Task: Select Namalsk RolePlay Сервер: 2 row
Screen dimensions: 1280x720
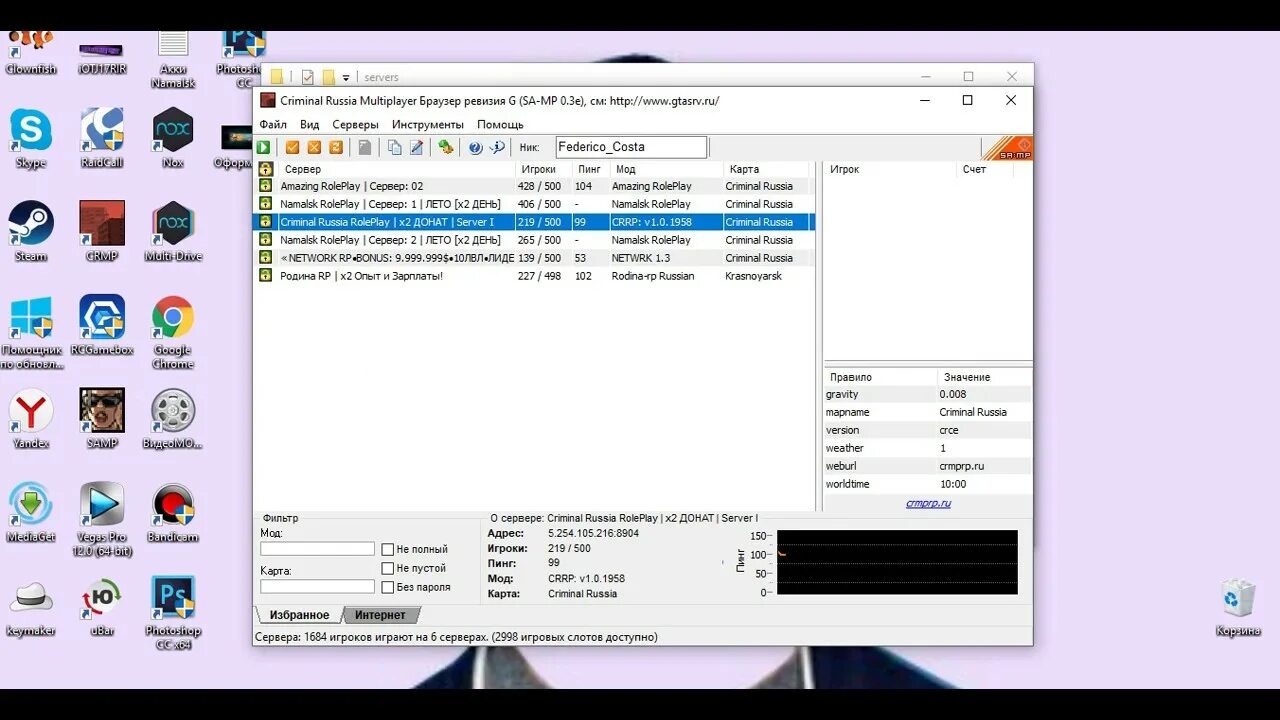Action: tap(535, 240)
